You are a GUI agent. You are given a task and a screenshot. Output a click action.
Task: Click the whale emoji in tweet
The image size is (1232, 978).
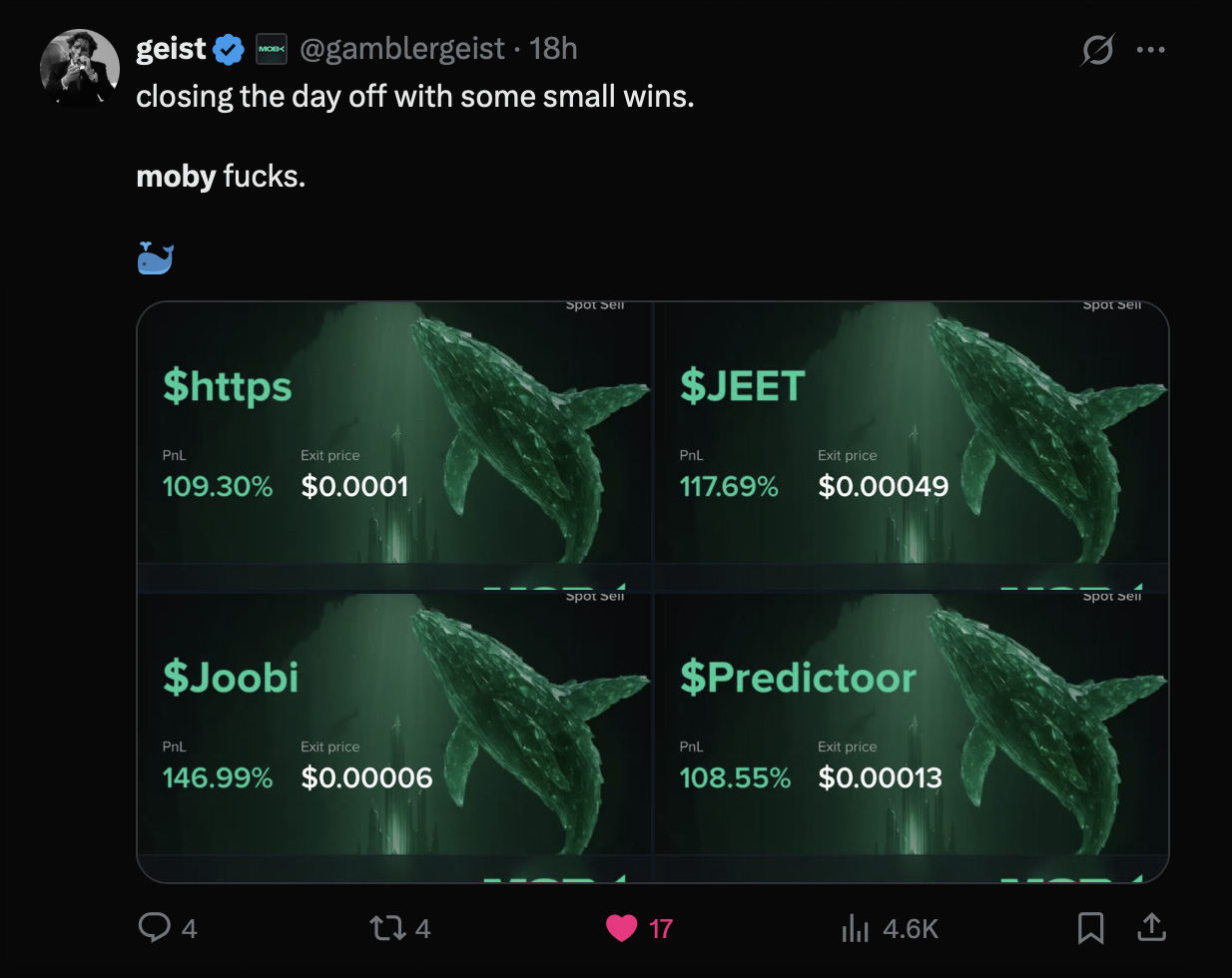click(x=155, y=257)
